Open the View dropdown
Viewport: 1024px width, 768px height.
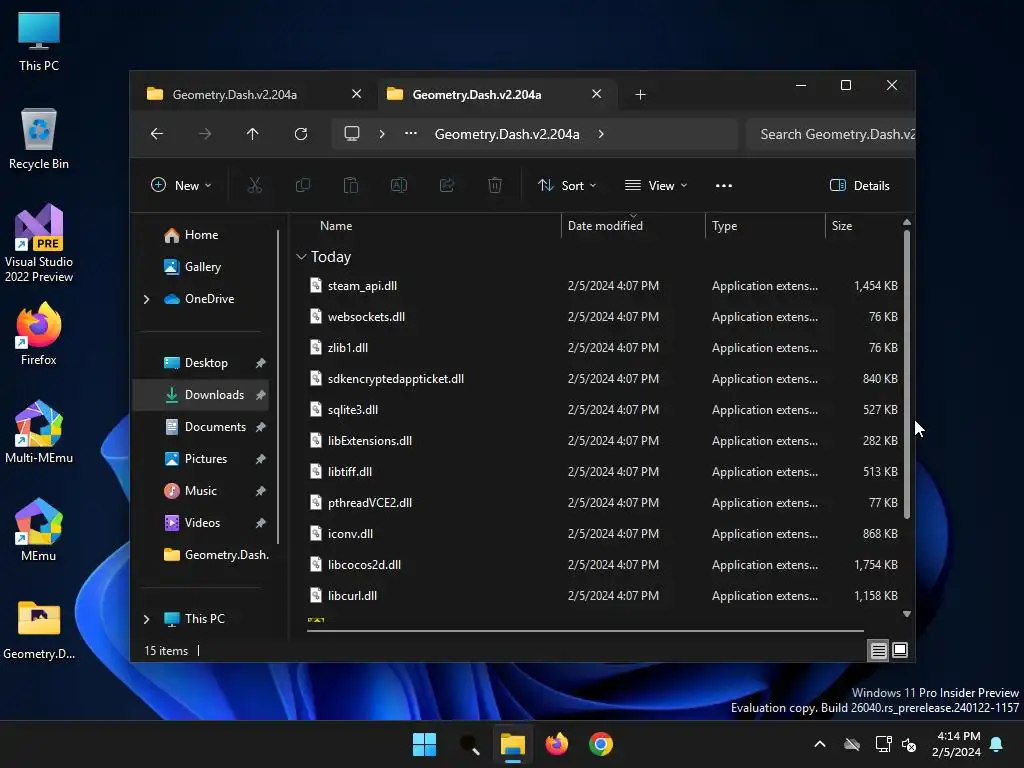point(656,185)
